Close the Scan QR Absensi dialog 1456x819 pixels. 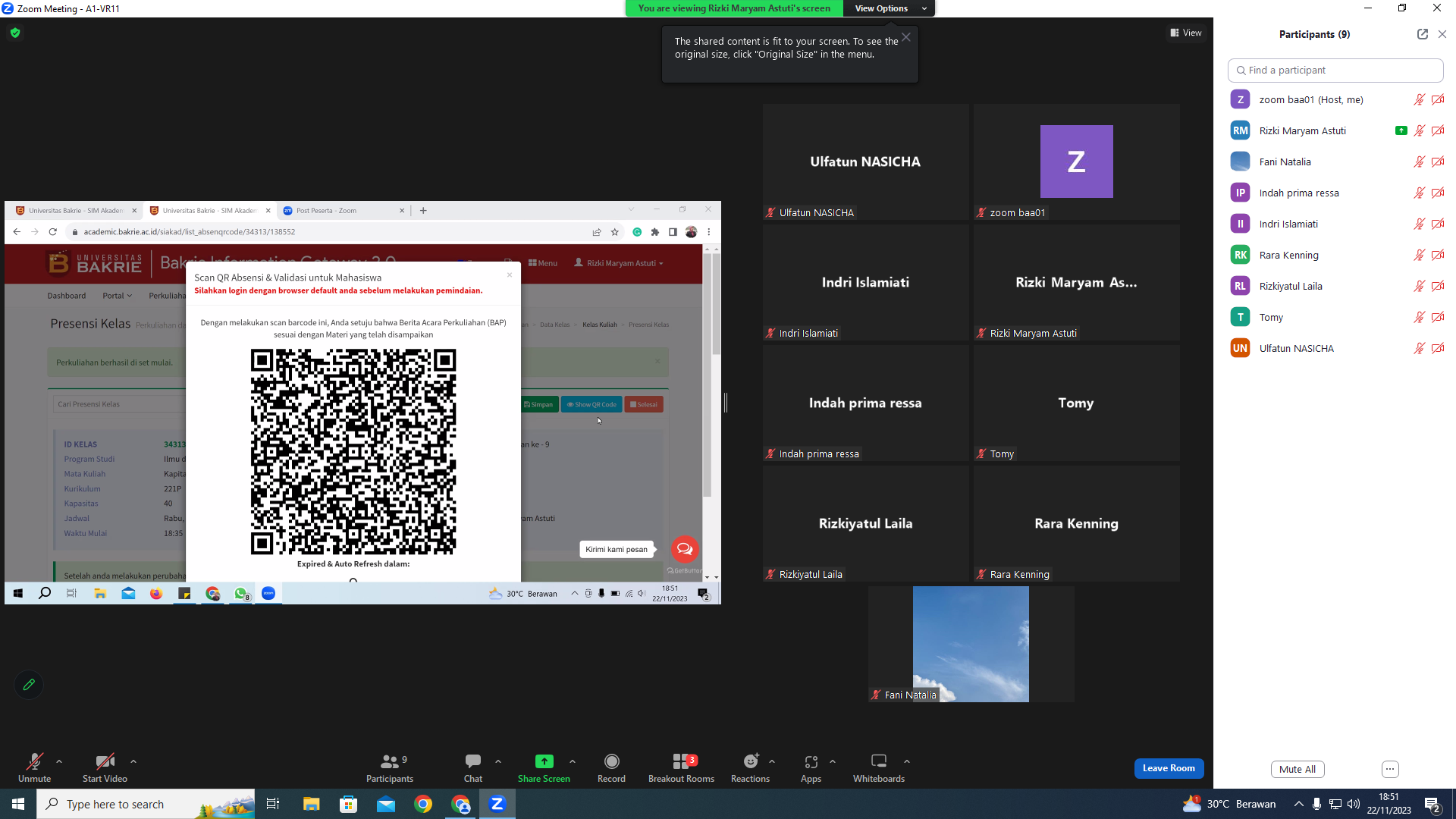tap(510, 275)
